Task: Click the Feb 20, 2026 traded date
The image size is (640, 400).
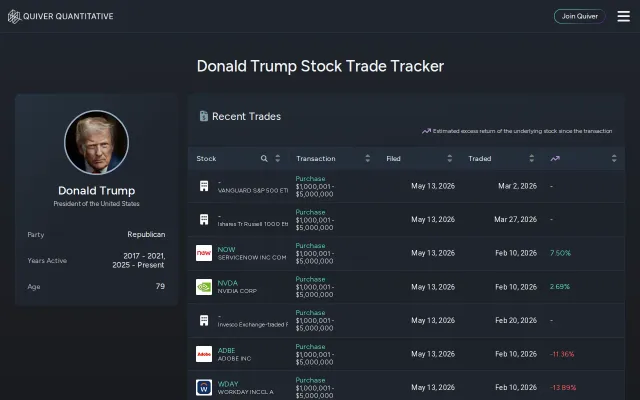Action: coord(516,320)
